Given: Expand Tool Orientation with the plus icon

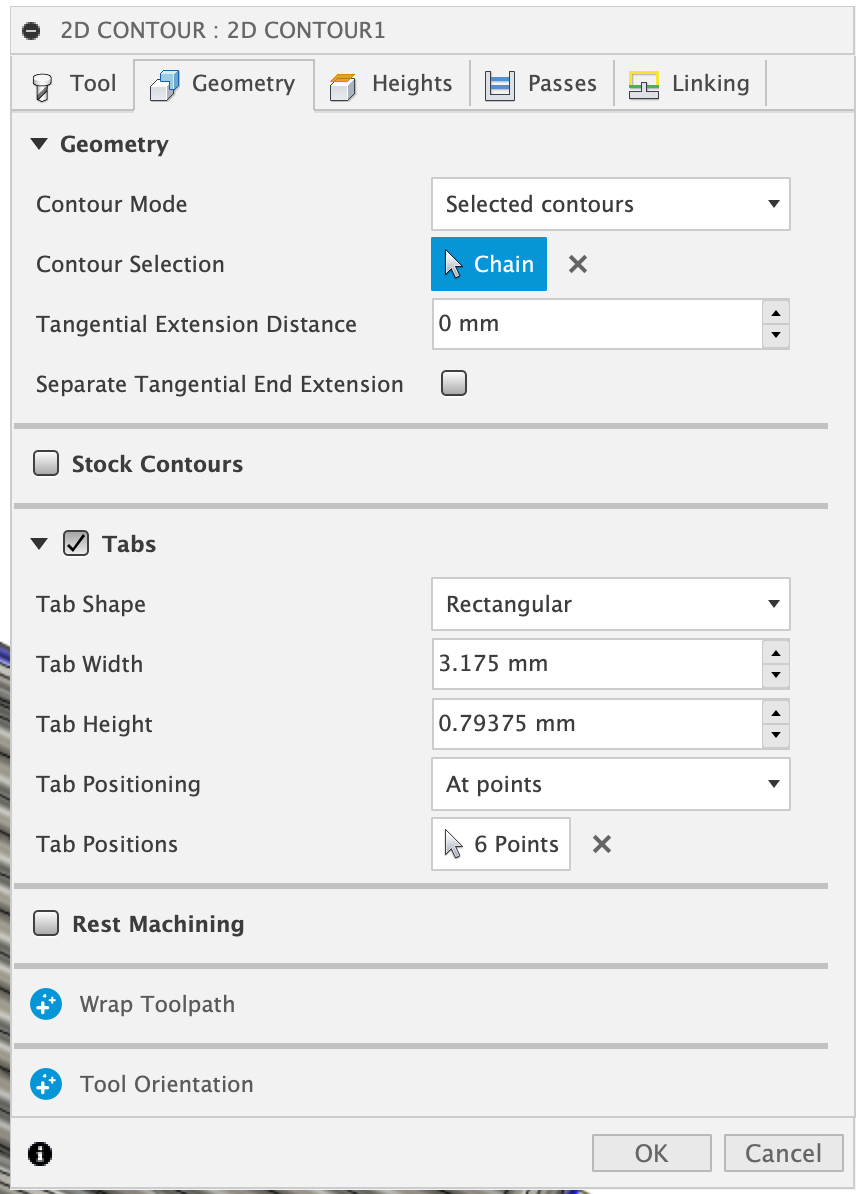Looking at the screenshot, I should pos(46,1084).
